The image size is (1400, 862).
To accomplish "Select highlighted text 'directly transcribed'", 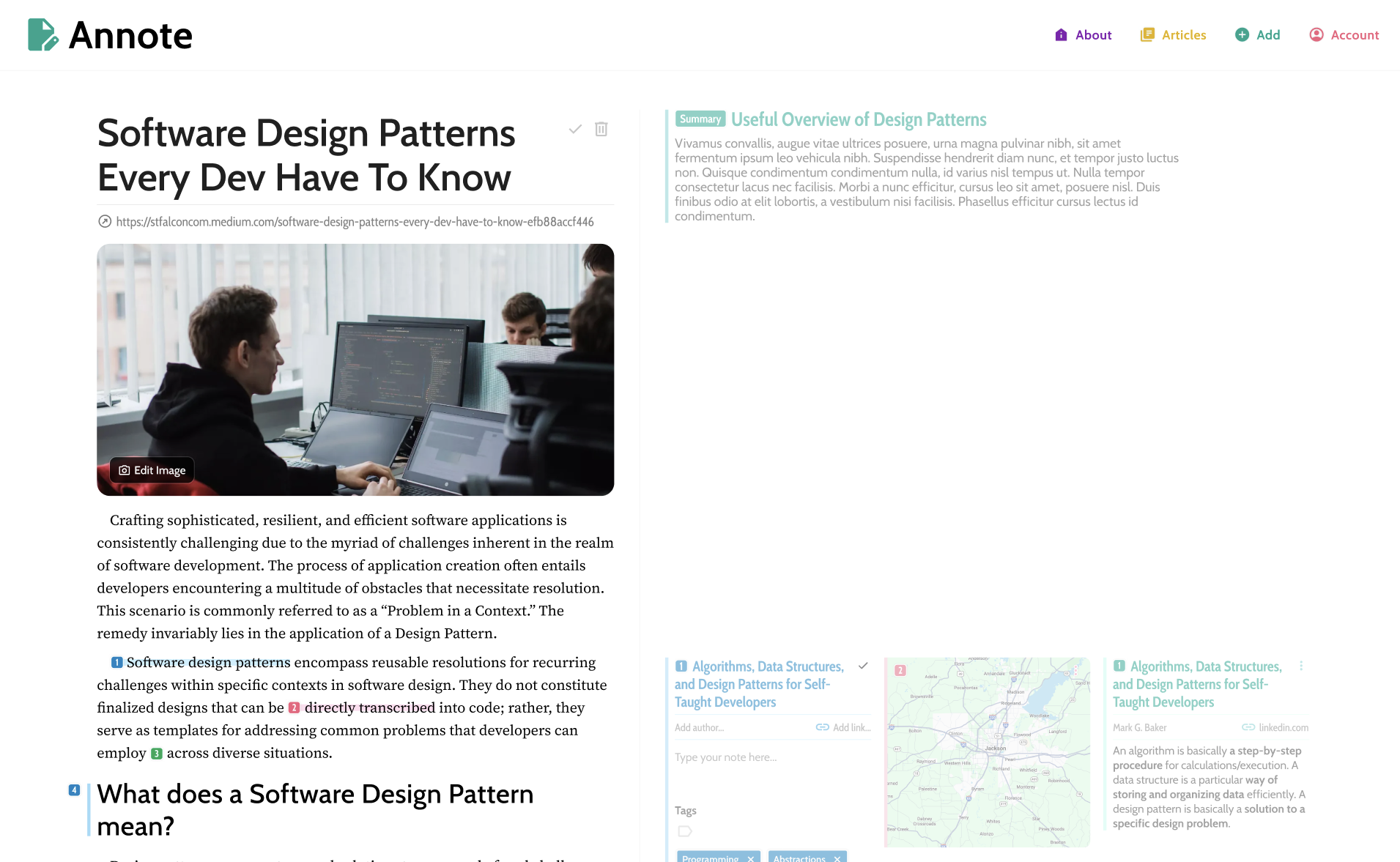I will [370, 708].
